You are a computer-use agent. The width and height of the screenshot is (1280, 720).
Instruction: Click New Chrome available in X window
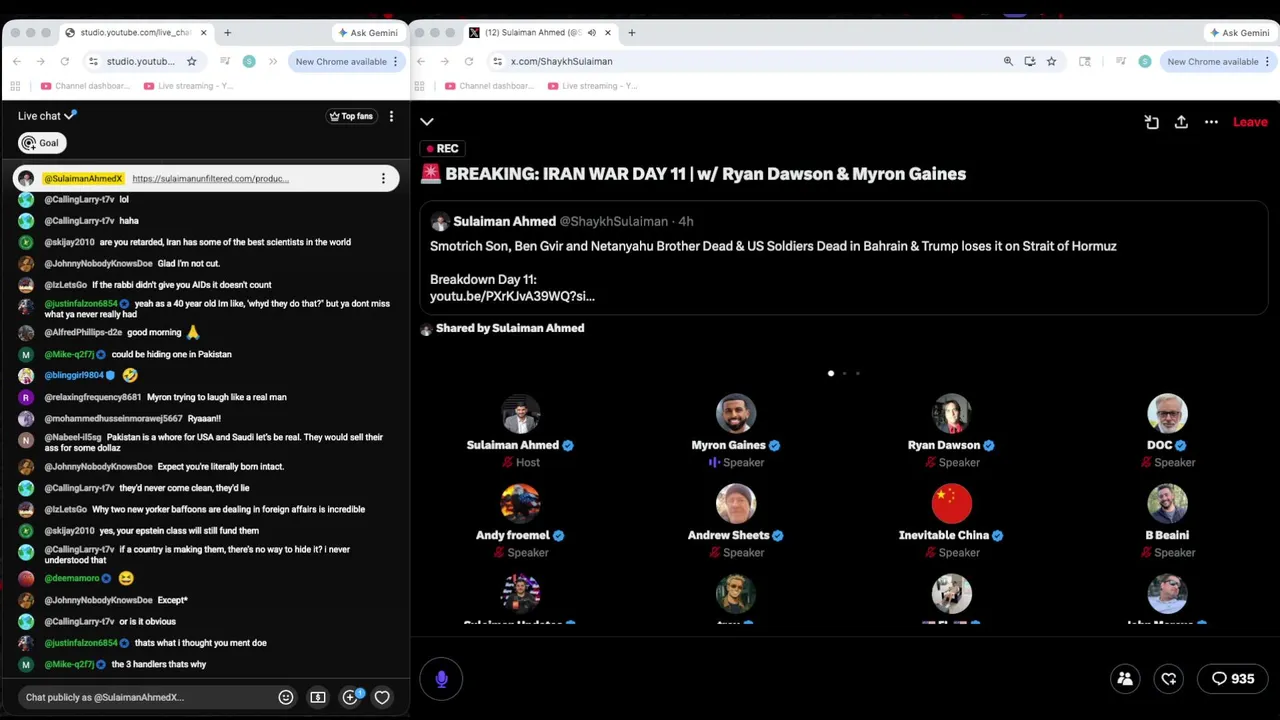click(x=1219, y=61)
